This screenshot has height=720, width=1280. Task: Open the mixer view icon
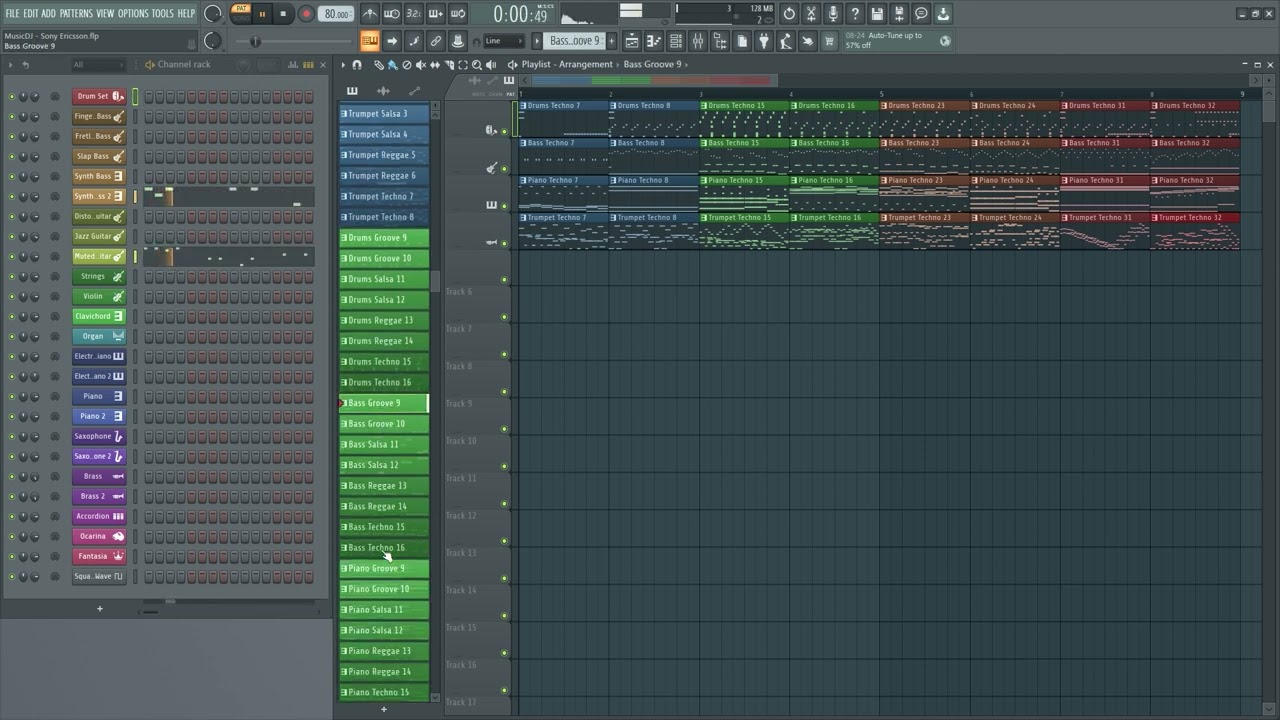coord(697,41)
